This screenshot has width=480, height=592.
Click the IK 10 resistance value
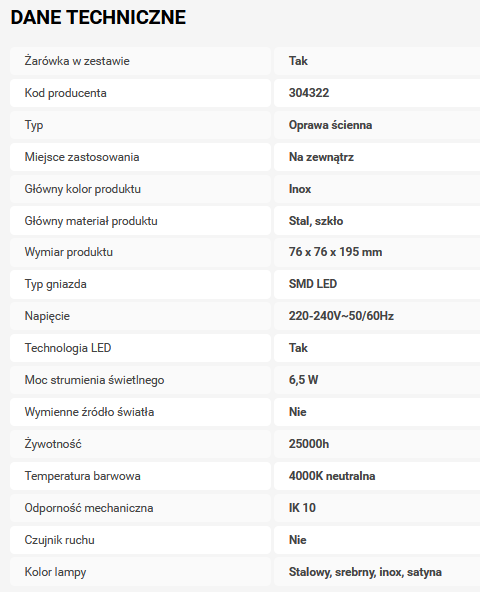[x=302, y=508]
